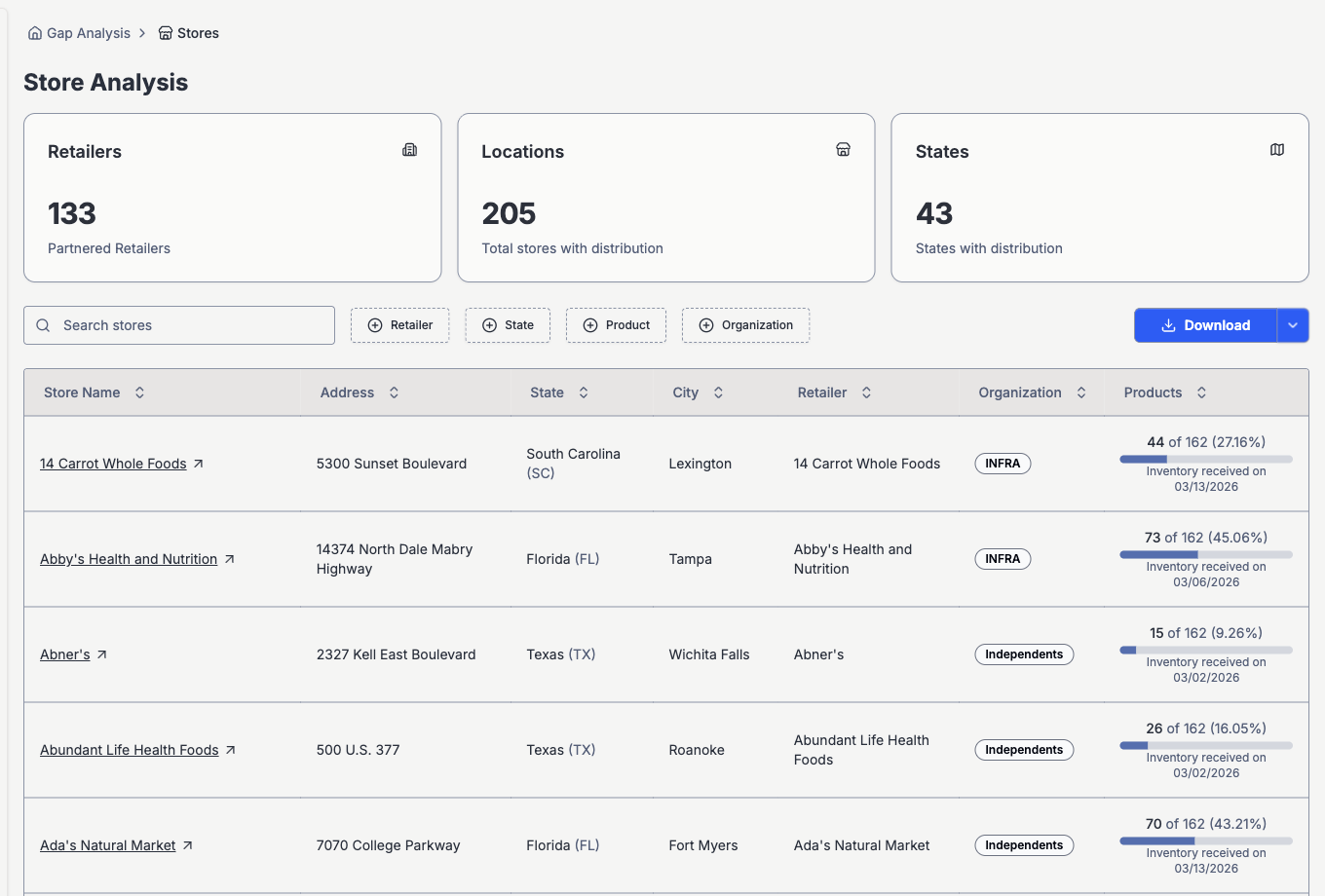Screen dimensions: 1325x896
Task: Open external link arrow for Abundant Life Health Foods
Action: coord(231,750)
